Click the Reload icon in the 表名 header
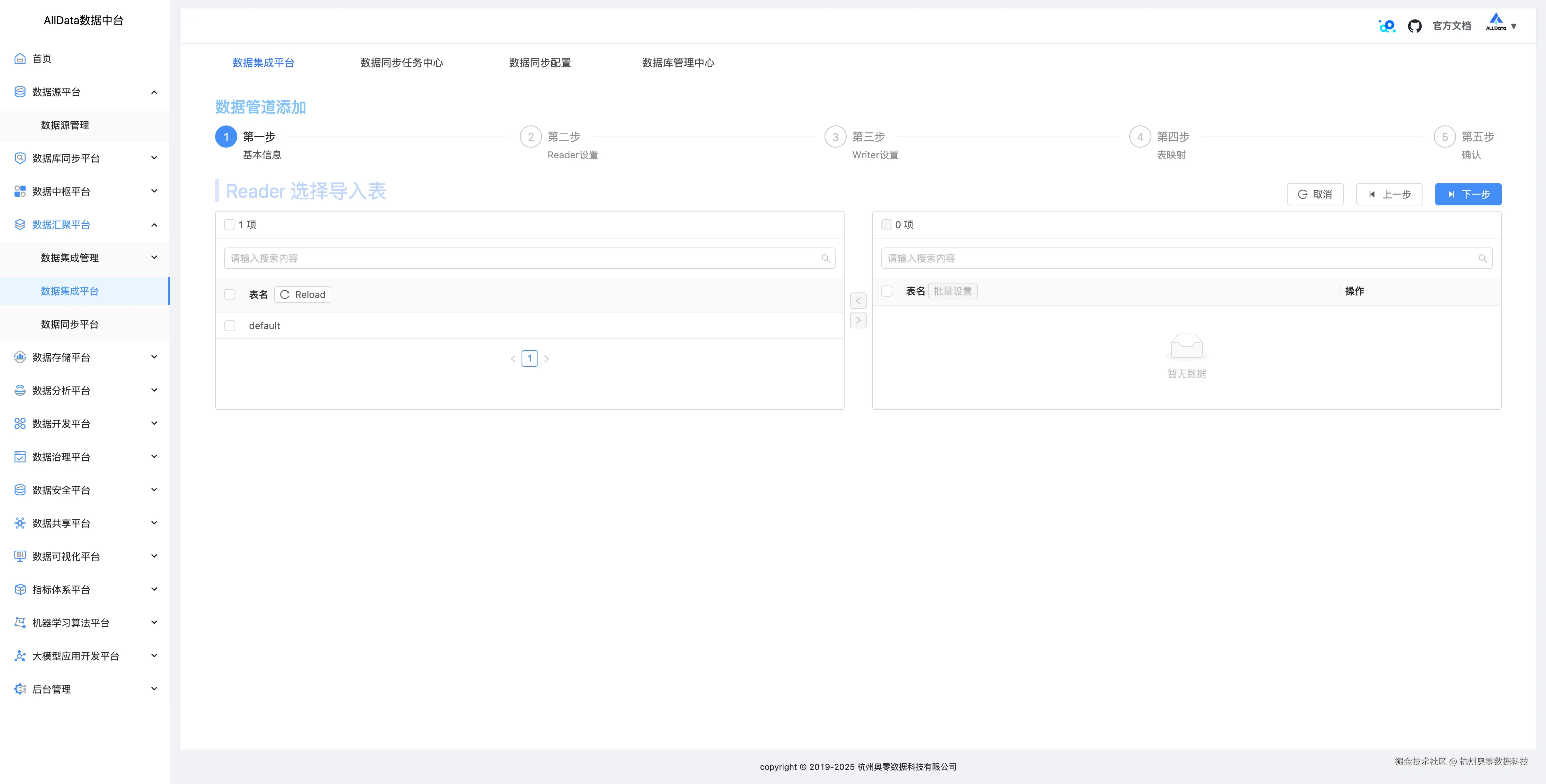The width and height of the screenshot is (1546, 784). pyautogui.click(x=286, y=295)
